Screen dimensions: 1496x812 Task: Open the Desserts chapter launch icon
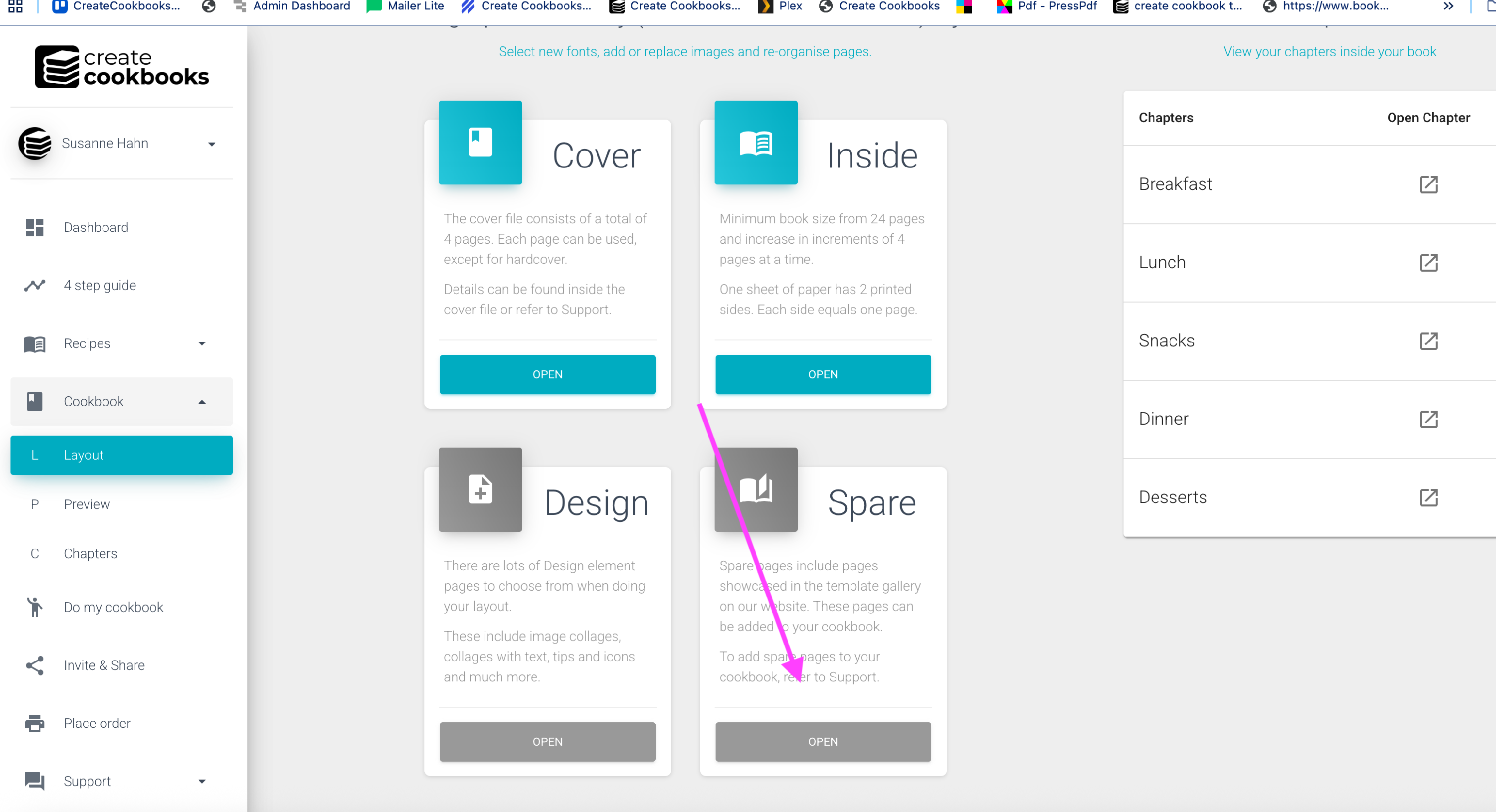click(1428, 497)
